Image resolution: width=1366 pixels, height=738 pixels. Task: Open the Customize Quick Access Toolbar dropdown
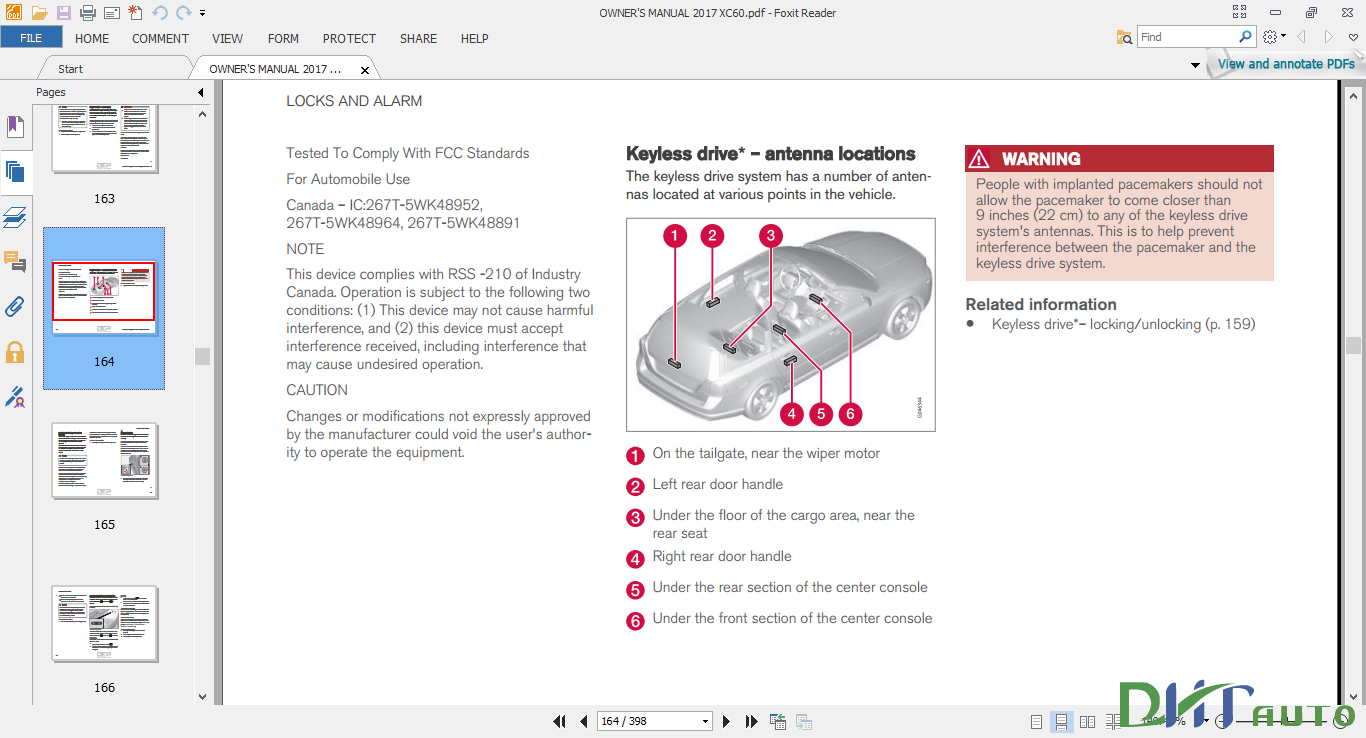[x=203, y=14]
